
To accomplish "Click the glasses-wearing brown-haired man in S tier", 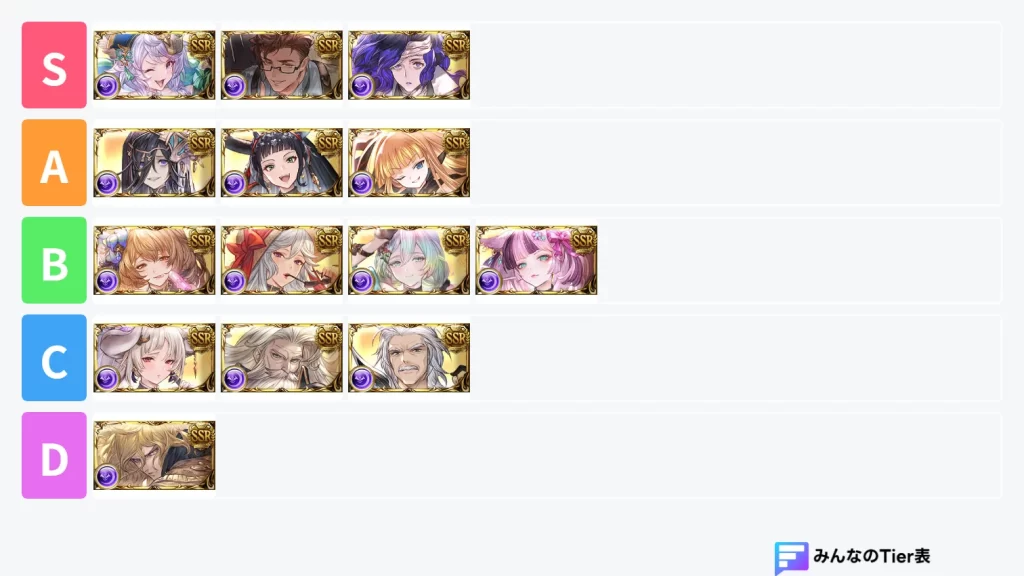I will pyautogui.click(x=281, y=65).
